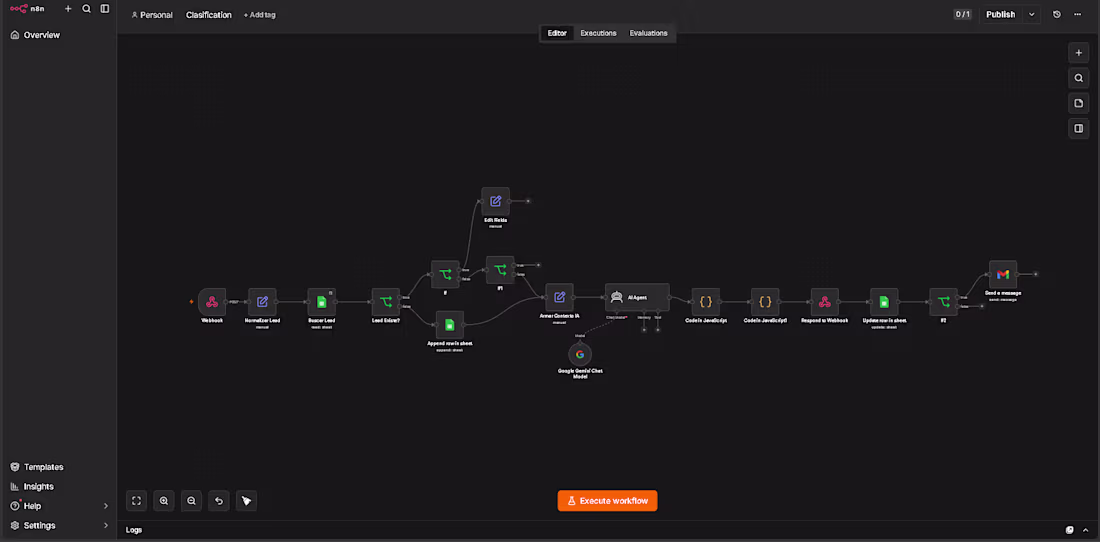Select the Update row in sheet node
The width and height of the screenshot is (1100, 542).
click(x=884, y=302)
